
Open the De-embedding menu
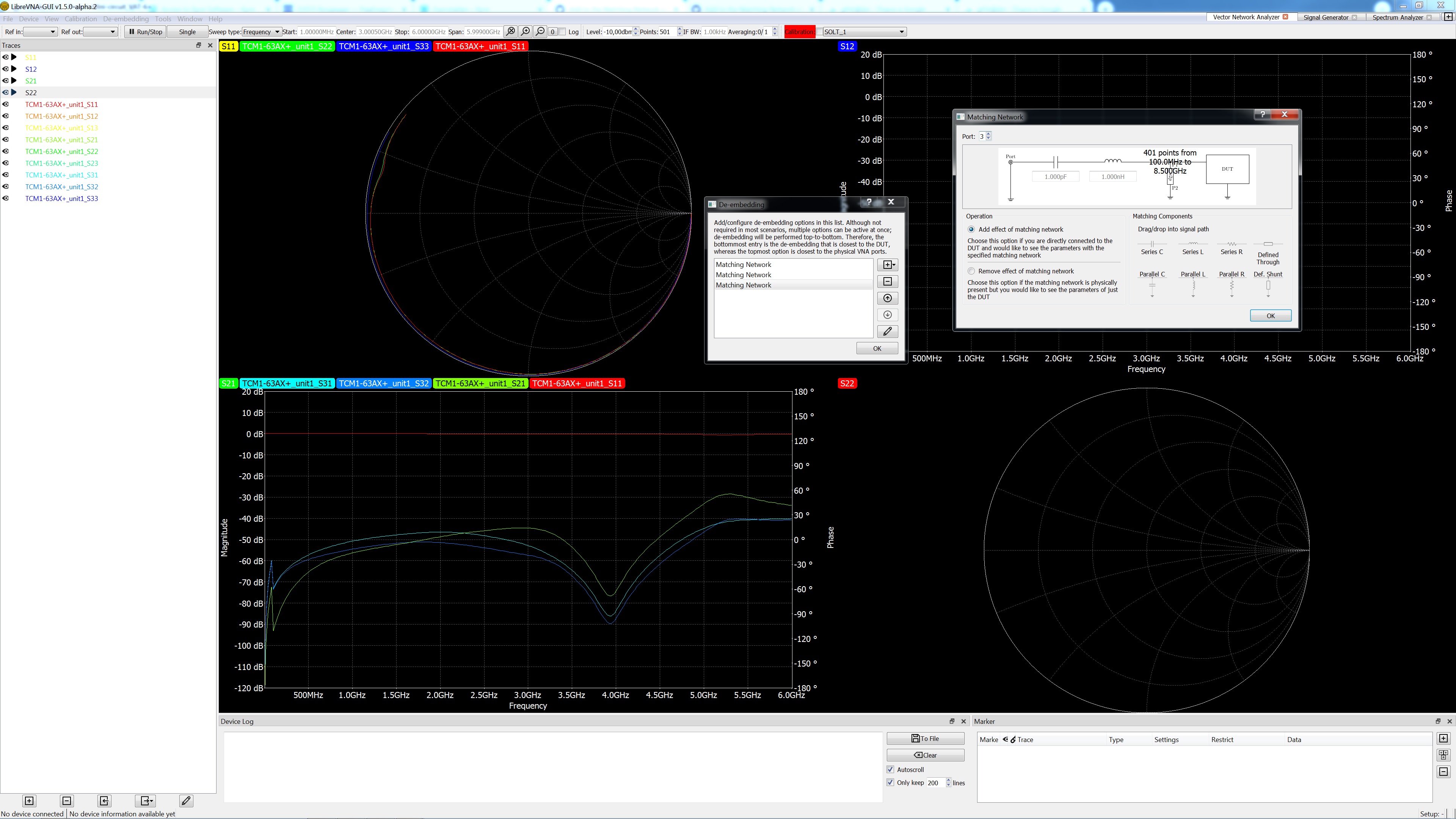[x=126, y=19]
